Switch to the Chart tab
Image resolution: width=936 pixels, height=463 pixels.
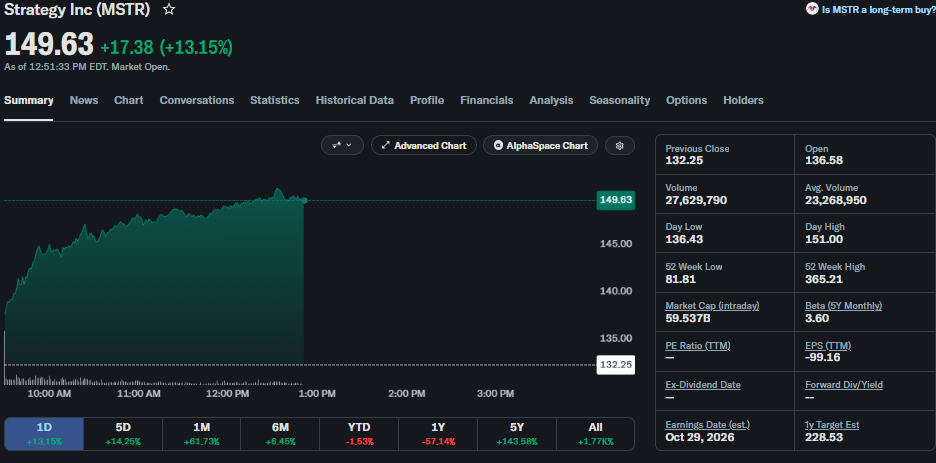tap(129, 100)
